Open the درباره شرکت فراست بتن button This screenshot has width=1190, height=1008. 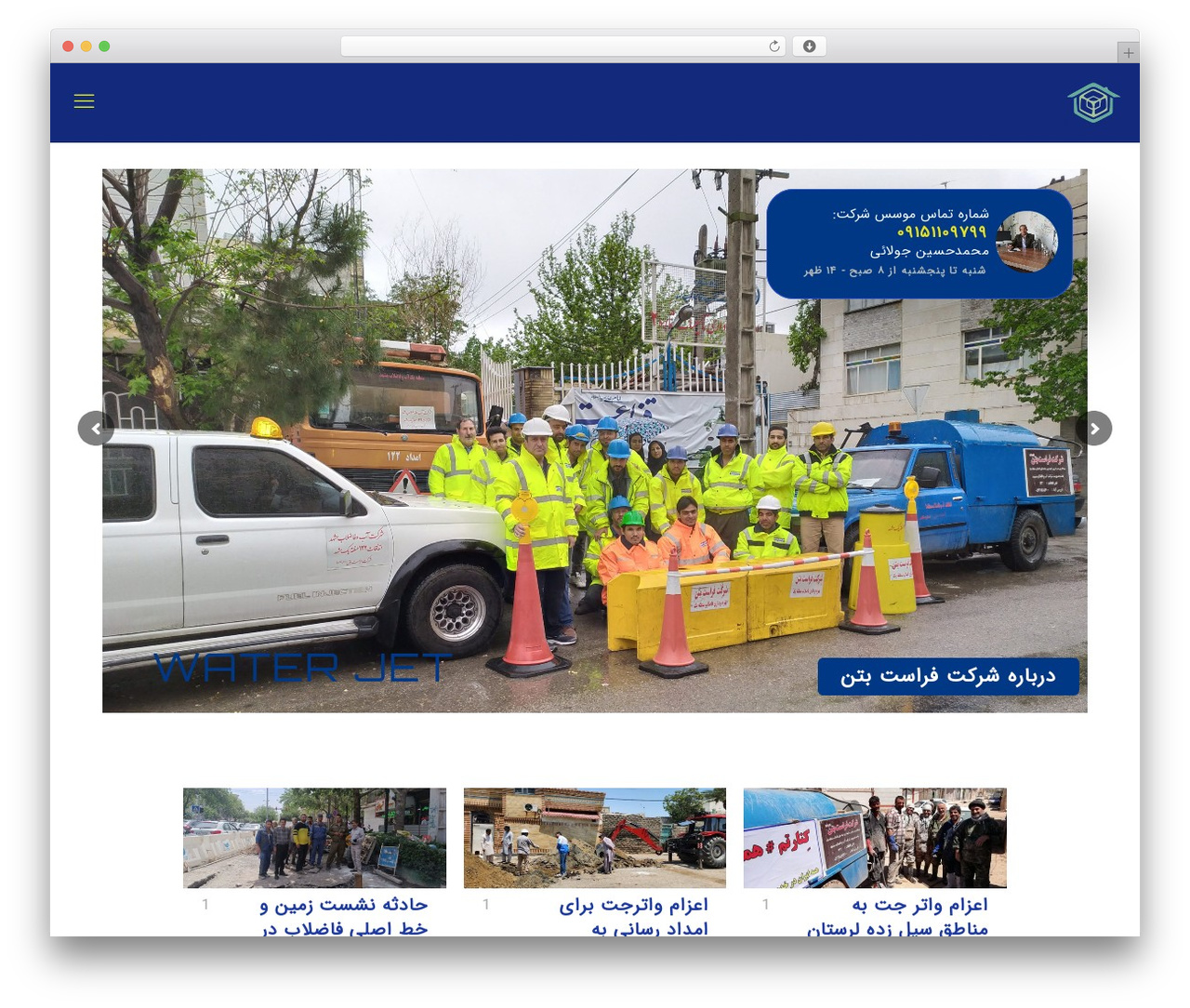click(x=948, y=676)
